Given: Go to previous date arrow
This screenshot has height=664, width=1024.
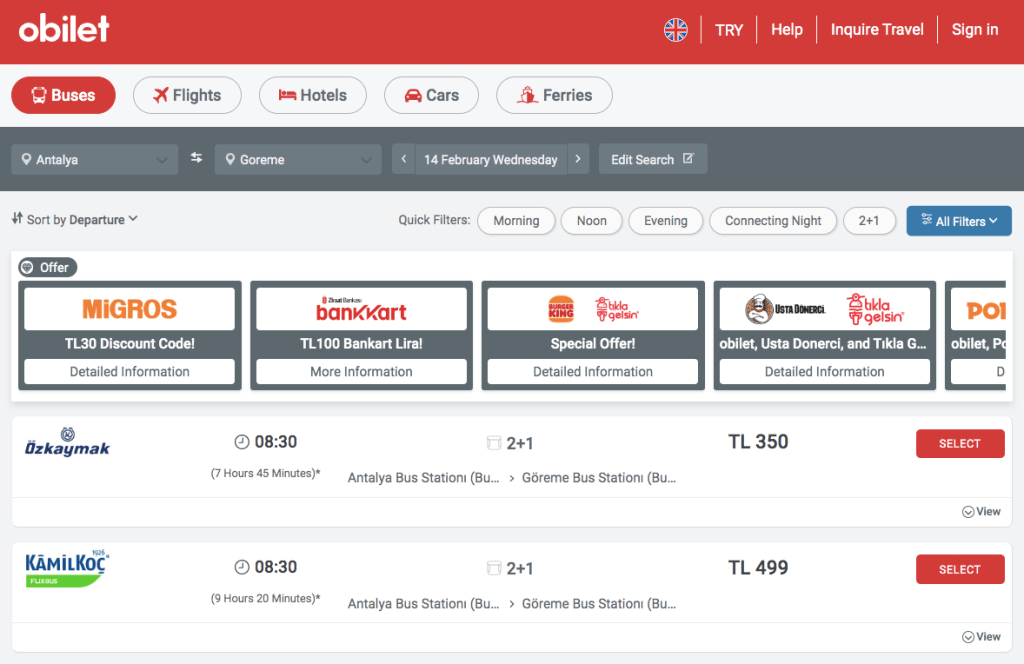Looking at the screenshot, I should tap(403, 159).
